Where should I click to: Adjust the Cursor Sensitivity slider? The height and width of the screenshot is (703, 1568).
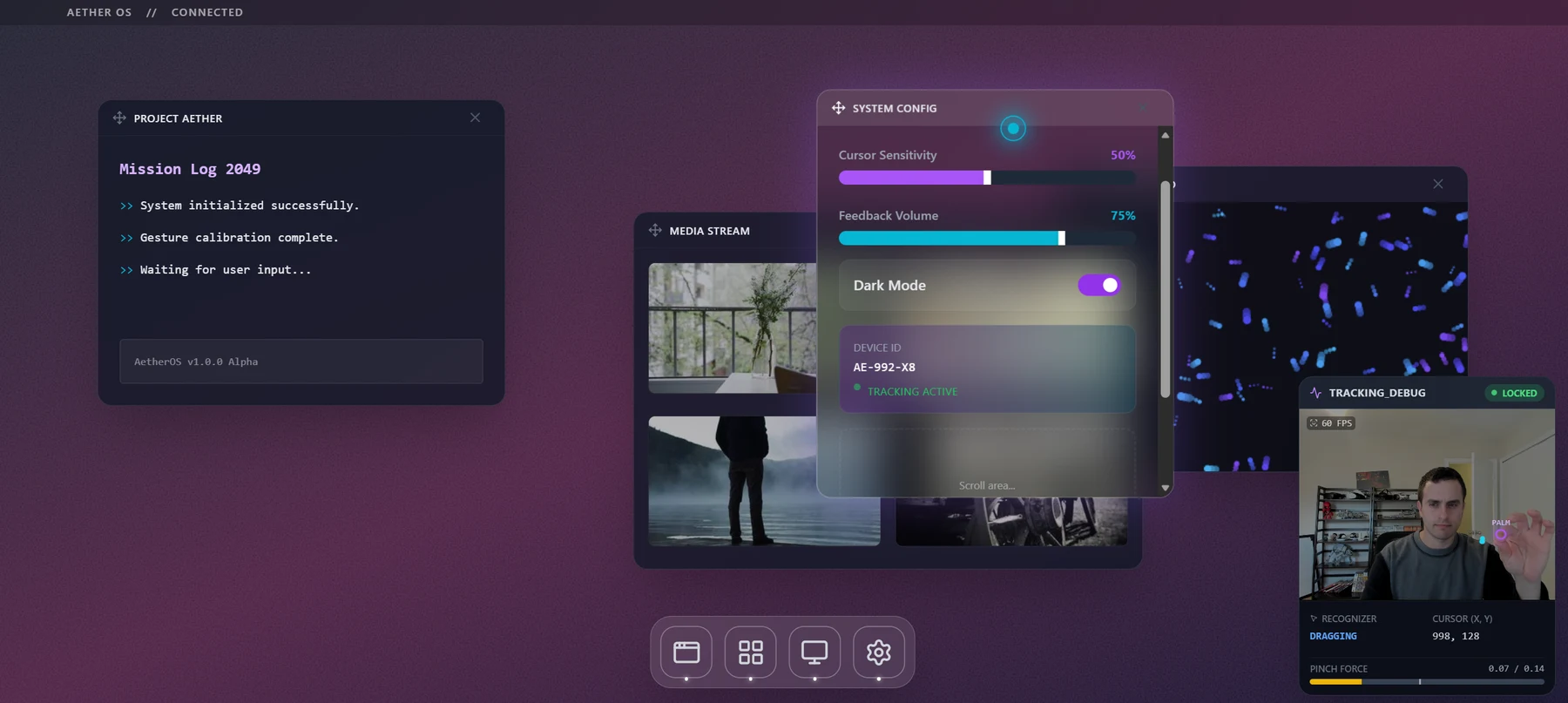click(987, 178)
